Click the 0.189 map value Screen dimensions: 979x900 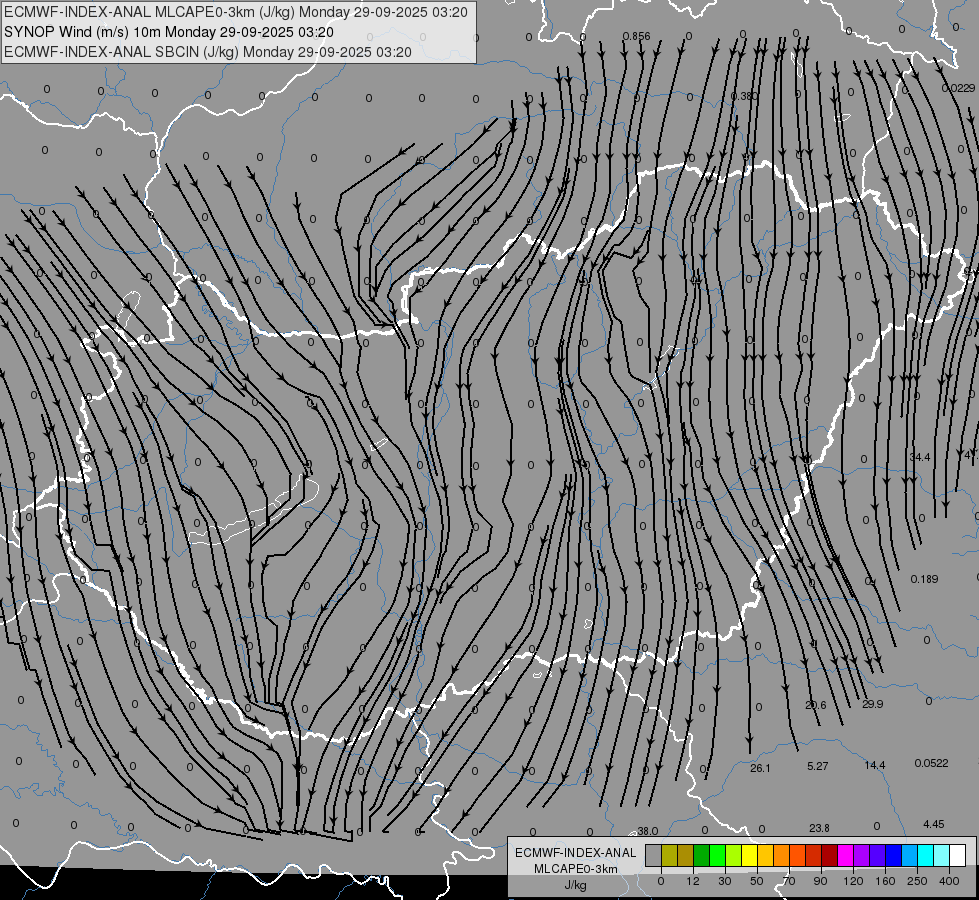click(x=924, y=579)
